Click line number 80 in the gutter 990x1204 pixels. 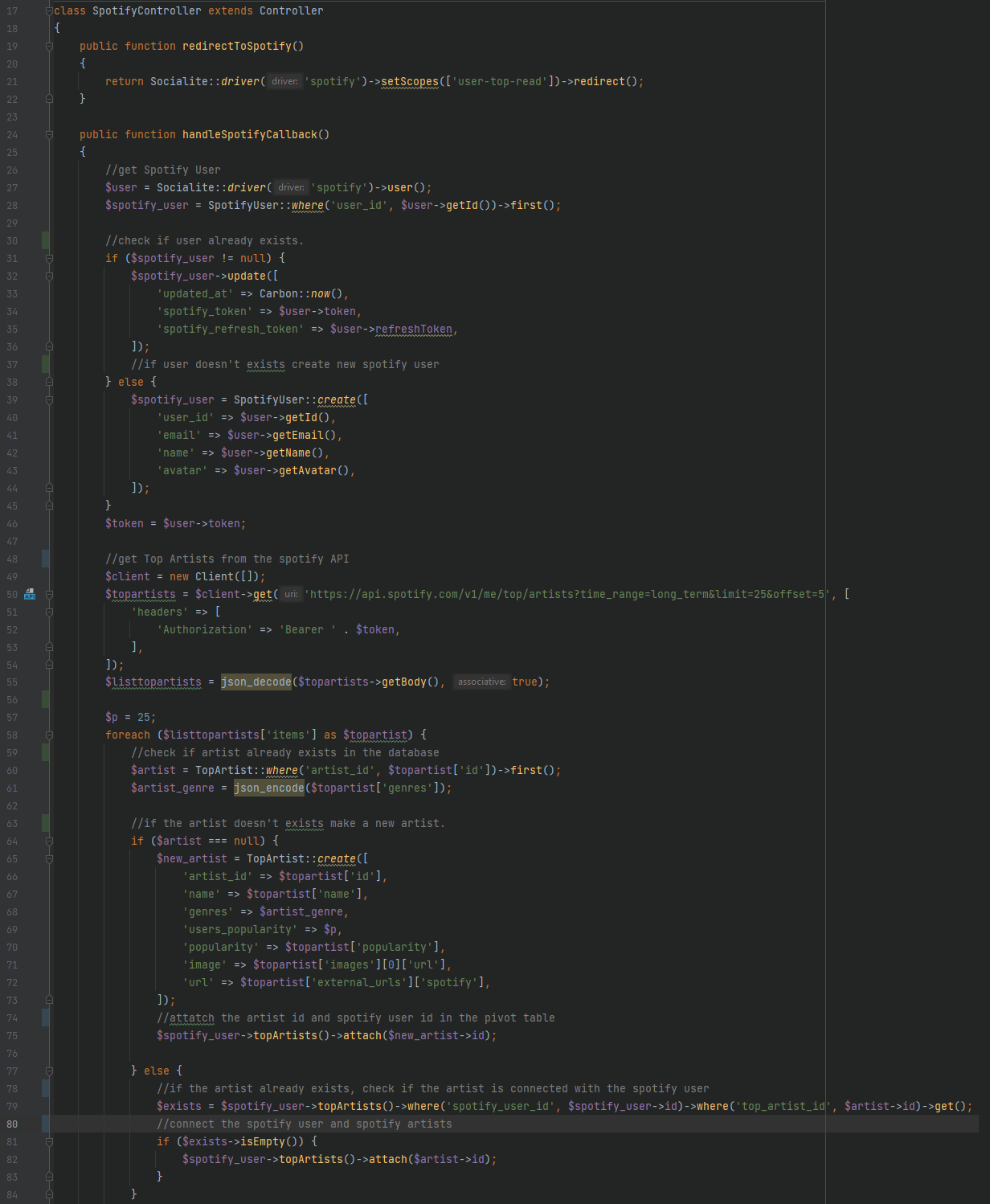tap(12, 1124)
